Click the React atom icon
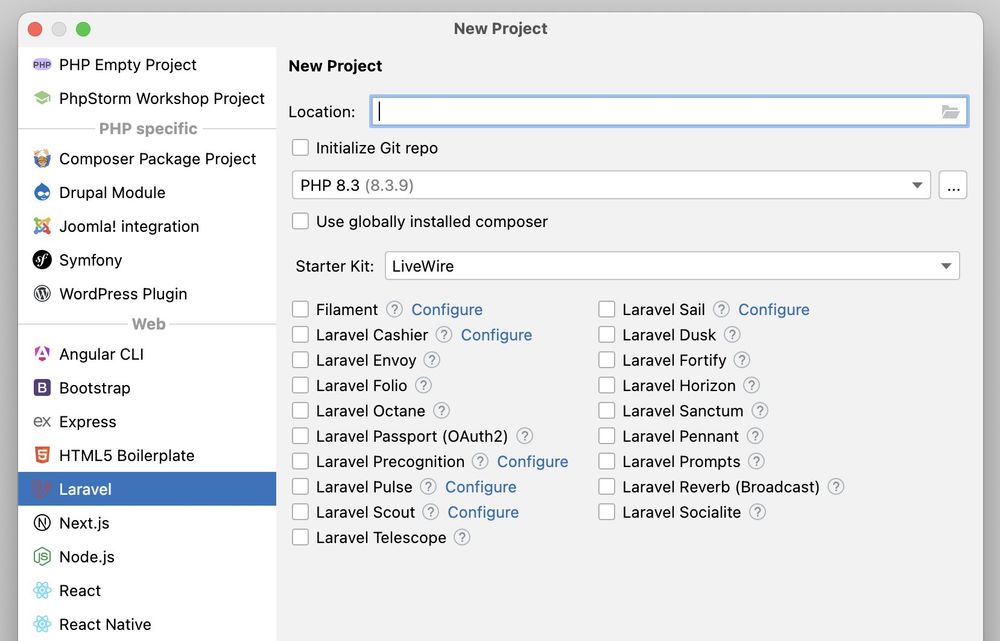The height and width of the screenshot is (641, 1000). [42, 591]
